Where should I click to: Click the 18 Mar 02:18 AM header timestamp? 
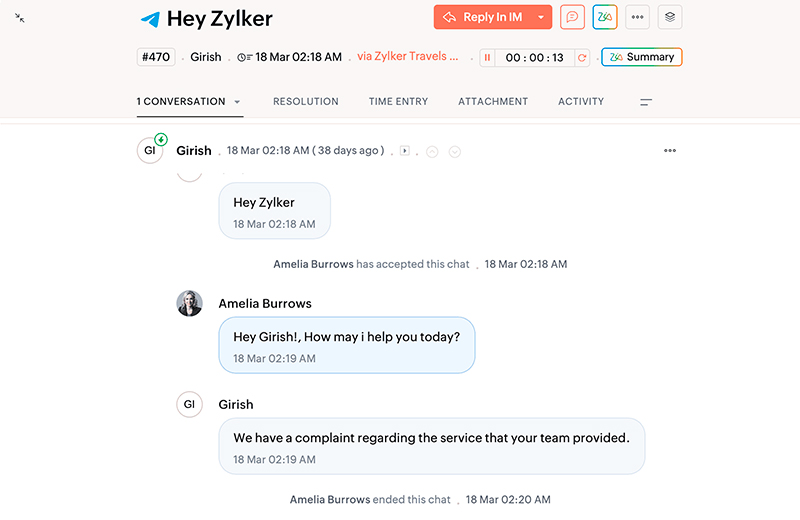point(298,57)
